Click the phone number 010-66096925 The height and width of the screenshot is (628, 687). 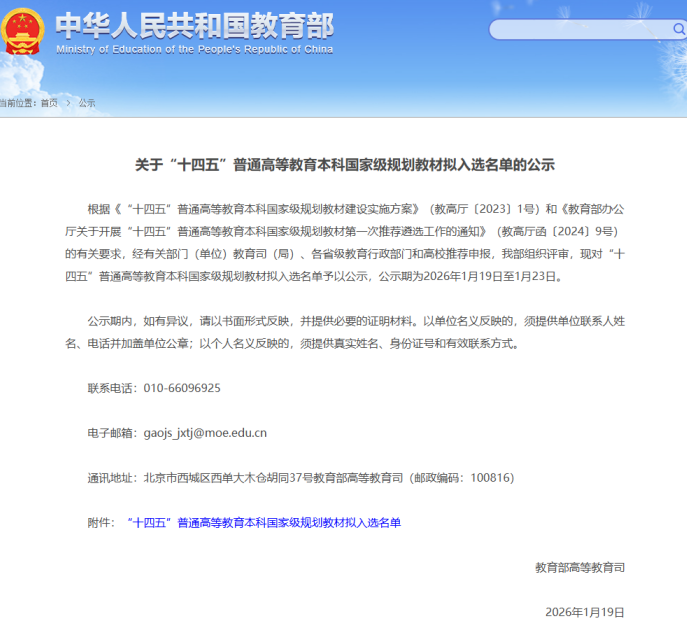click(x=182, y=388)
